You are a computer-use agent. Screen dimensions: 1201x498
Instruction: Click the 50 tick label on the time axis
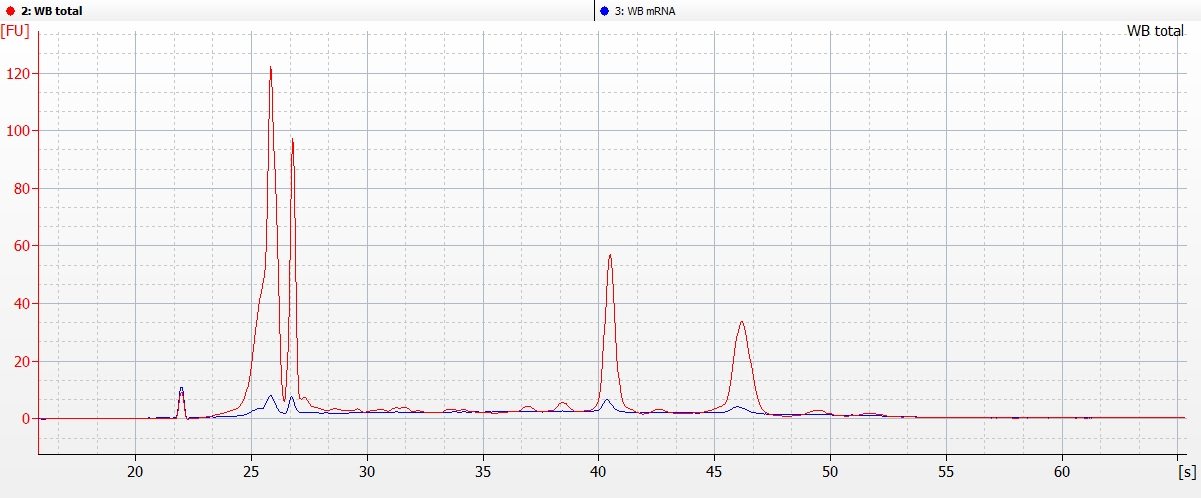[x=830, y=469]
